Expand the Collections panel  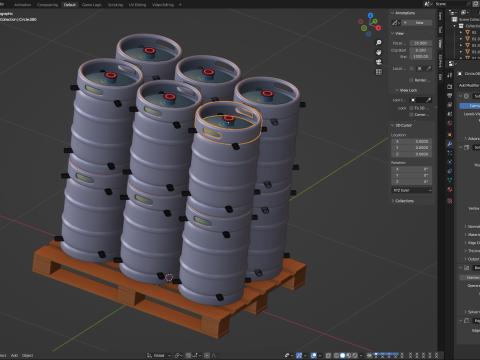[393, 201]
